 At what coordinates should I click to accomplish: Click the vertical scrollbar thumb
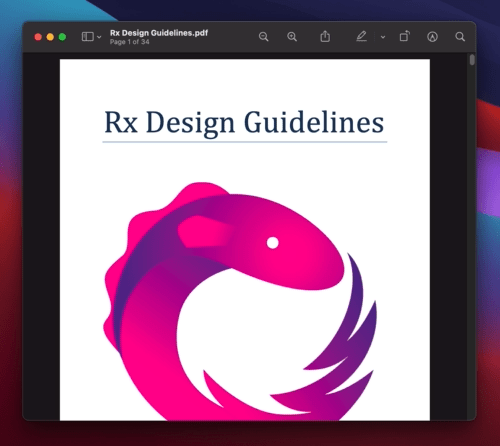click(x=472, y=60)
